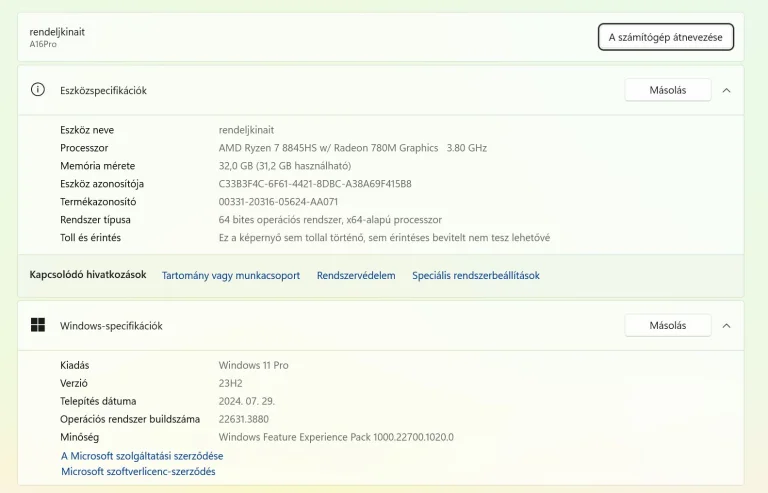This screenshot has height=493, width=768.
Task: Click the Kapcsolódó hivatkozások label
Action: 88,275
